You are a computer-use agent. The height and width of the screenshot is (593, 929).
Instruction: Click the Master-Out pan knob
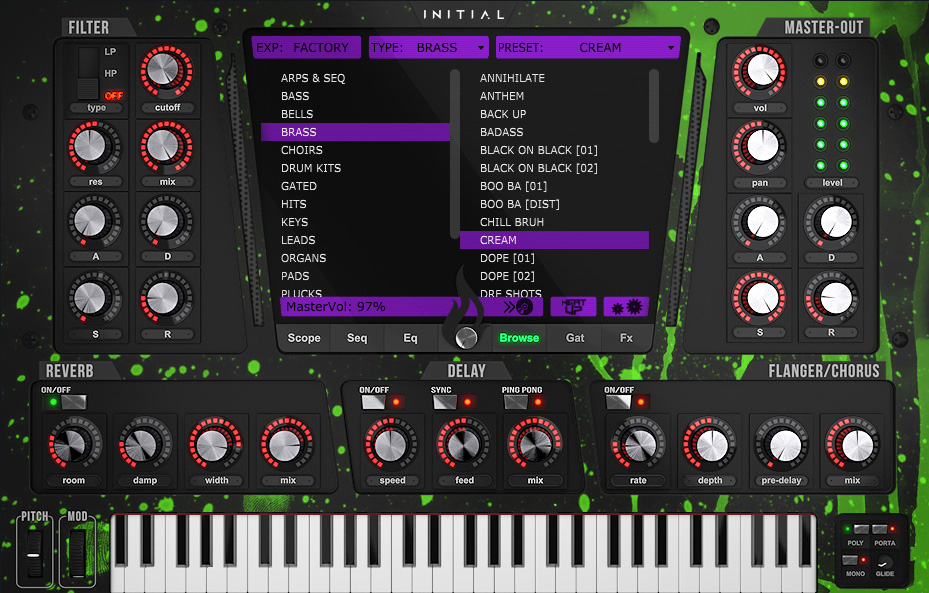760,146
